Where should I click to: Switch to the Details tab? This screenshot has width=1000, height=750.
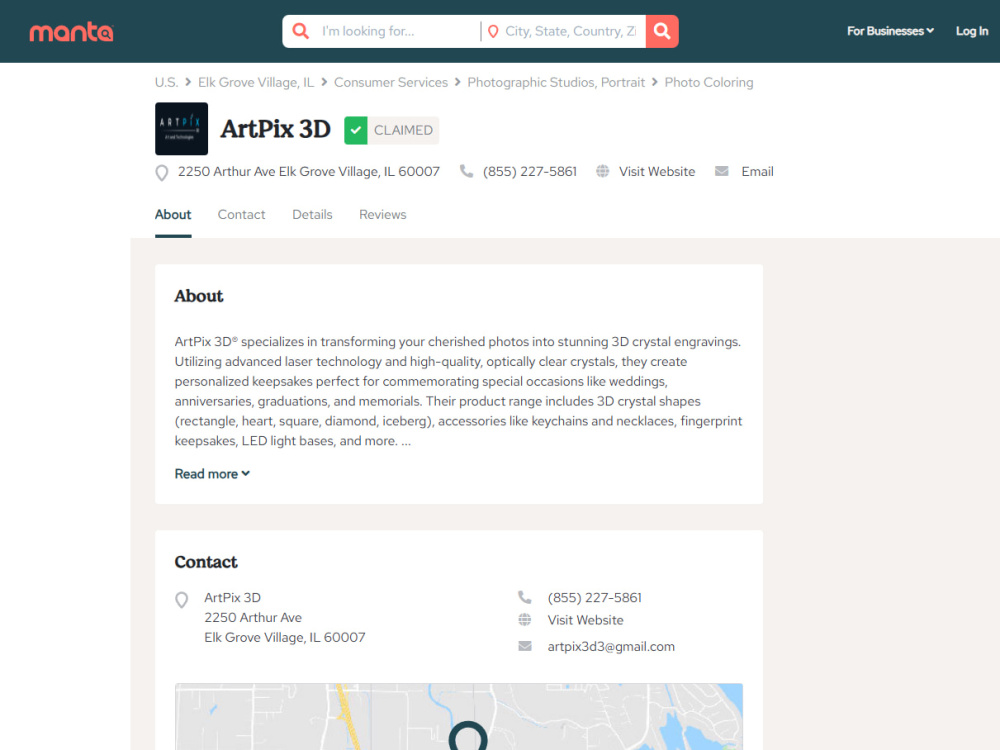(312, 215)
